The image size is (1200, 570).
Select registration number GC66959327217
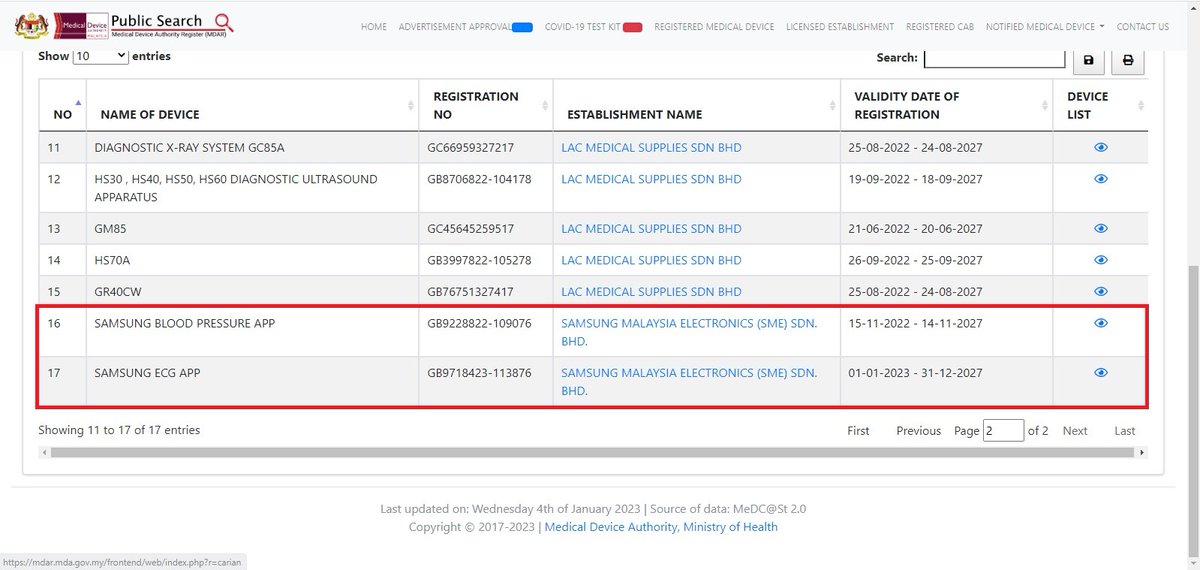tap(470, 148)
